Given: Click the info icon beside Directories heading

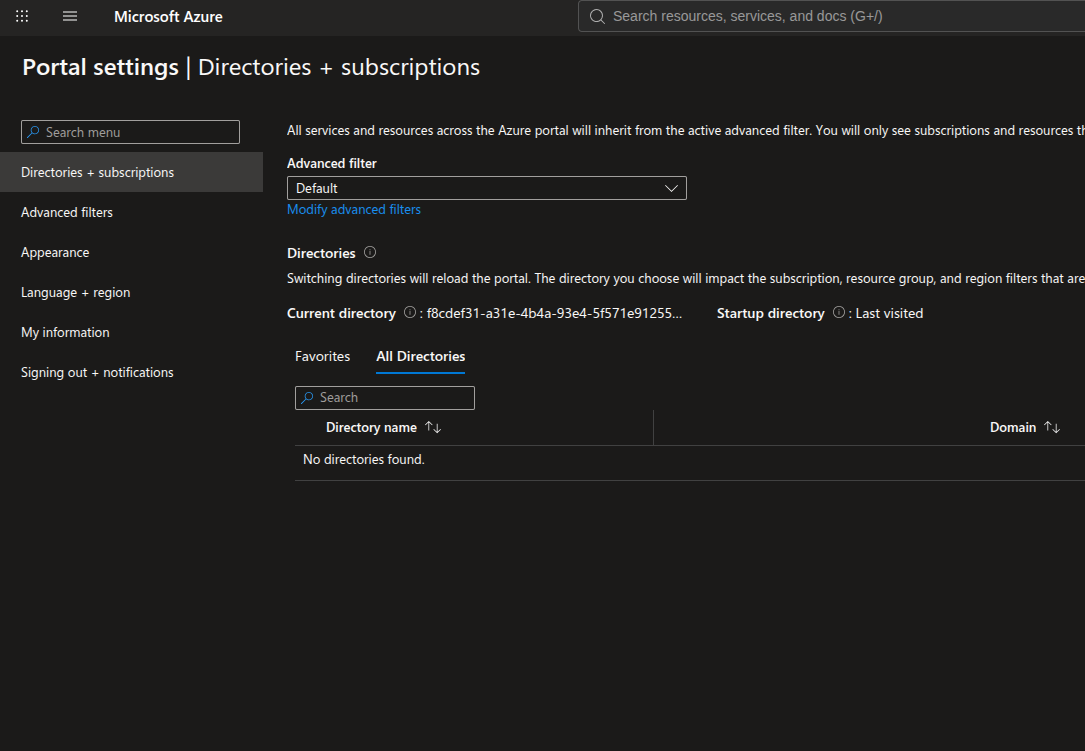Looking at the screenshot, I should tap(370, 253).
